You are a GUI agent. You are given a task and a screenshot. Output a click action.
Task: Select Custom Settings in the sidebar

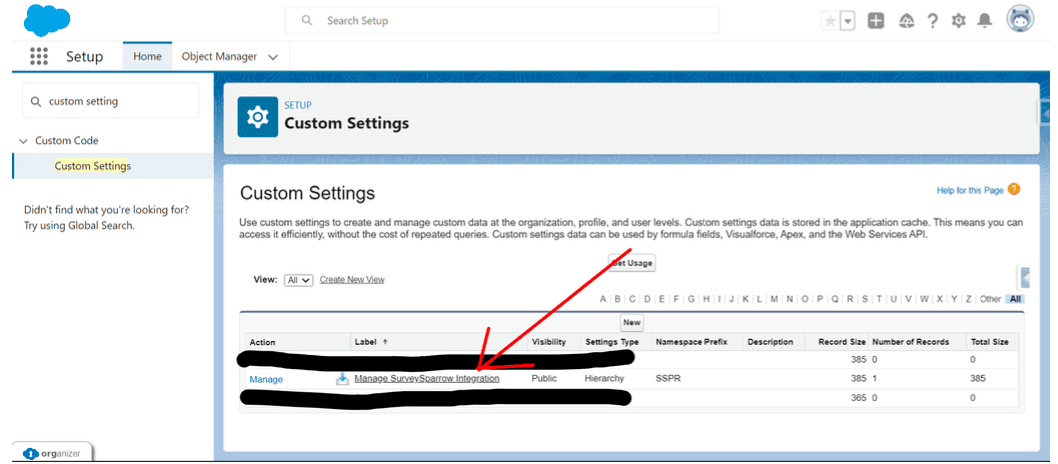tap(92, 166)
